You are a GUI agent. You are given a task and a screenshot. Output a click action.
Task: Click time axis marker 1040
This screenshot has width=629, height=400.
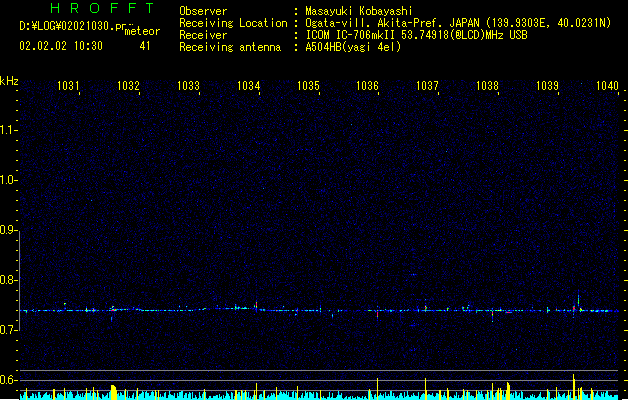tap(607, 86)
